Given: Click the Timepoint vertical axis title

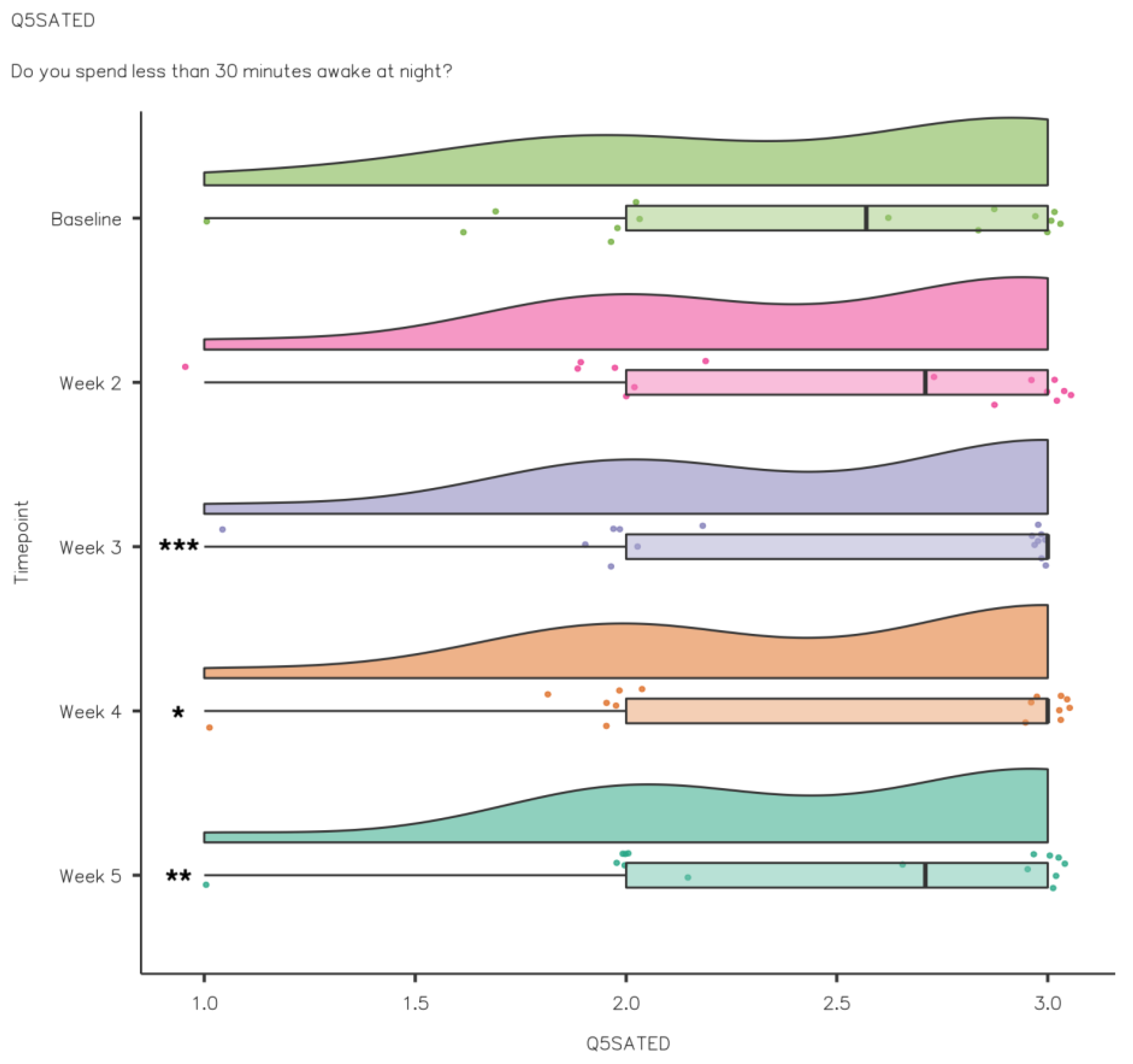Looking at the screenshot, I should point(22,542).
